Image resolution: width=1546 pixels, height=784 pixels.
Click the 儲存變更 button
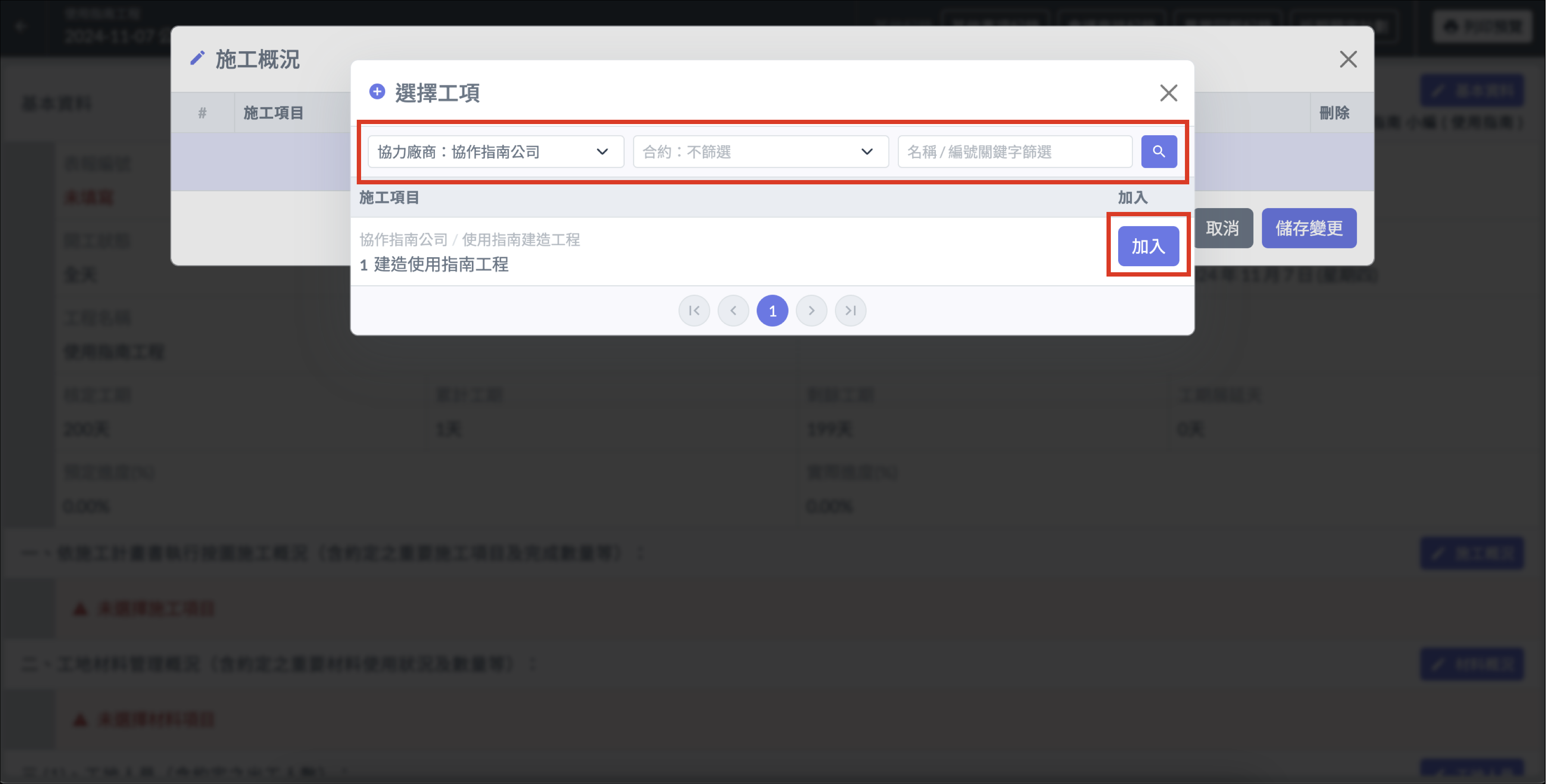[1308, 228]
